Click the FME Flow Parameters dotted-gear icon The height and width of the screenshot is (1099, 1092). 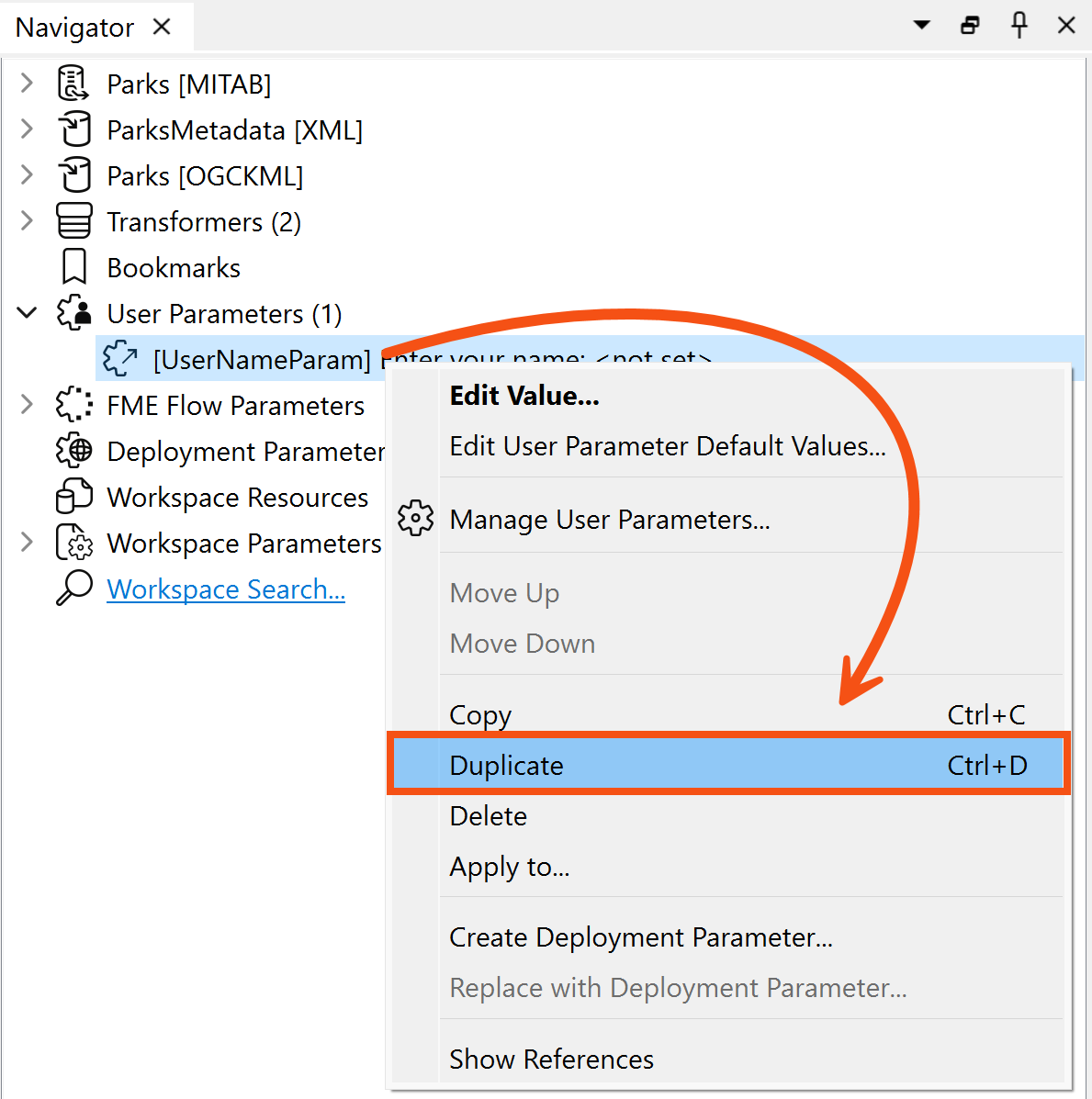point(74,405)
